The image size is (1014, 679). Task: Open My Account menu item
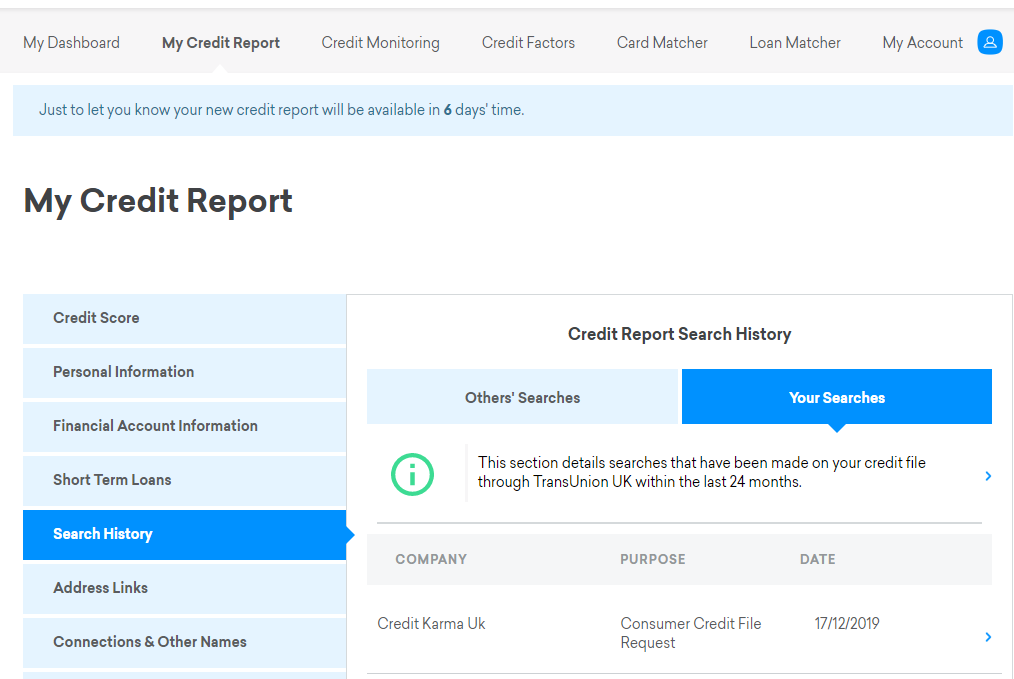click(922, 43)
